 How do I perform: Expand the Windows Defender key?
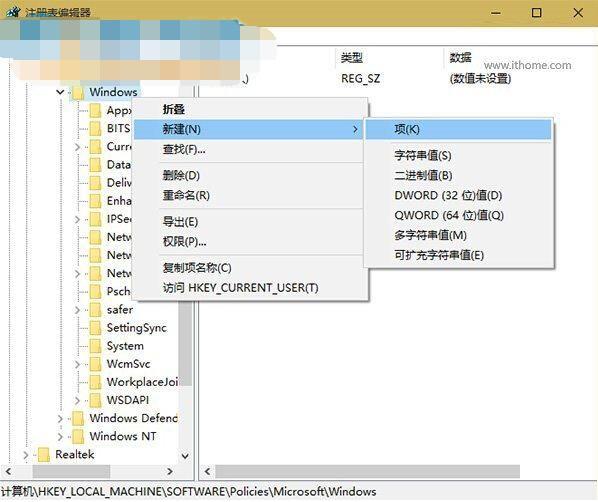coord(60,418)
